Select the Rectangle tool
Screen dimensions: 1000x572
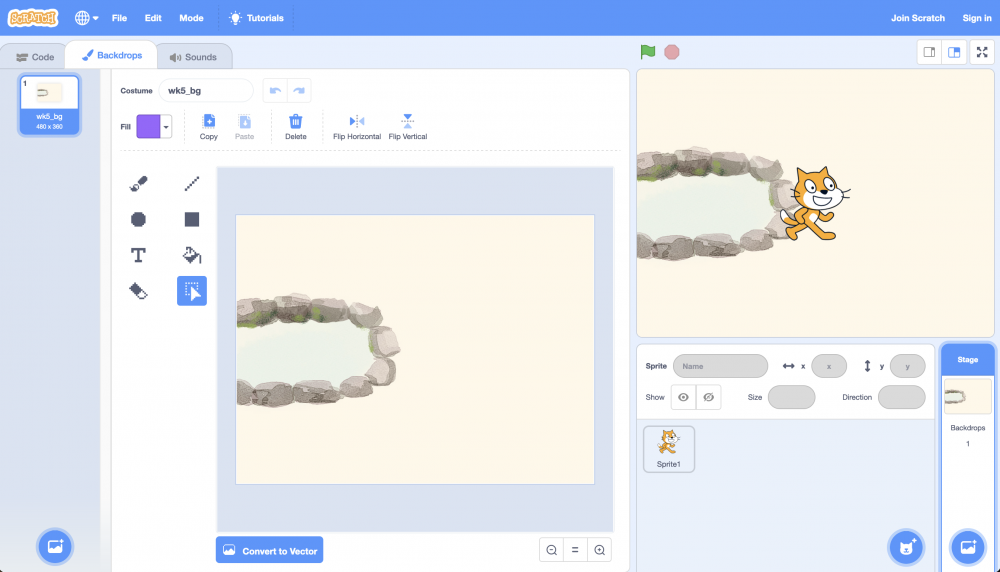click(192, 219)
